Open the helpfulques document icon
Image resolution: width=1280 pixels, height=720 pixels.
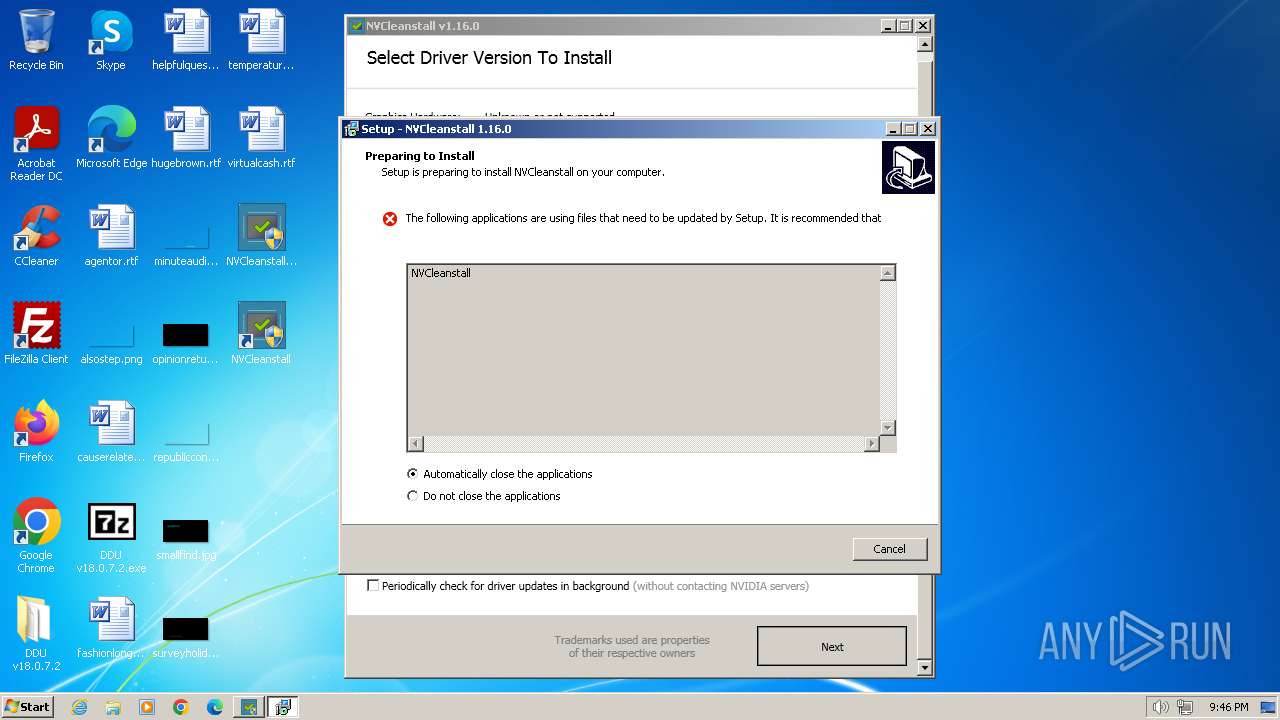tap(186, 40)
